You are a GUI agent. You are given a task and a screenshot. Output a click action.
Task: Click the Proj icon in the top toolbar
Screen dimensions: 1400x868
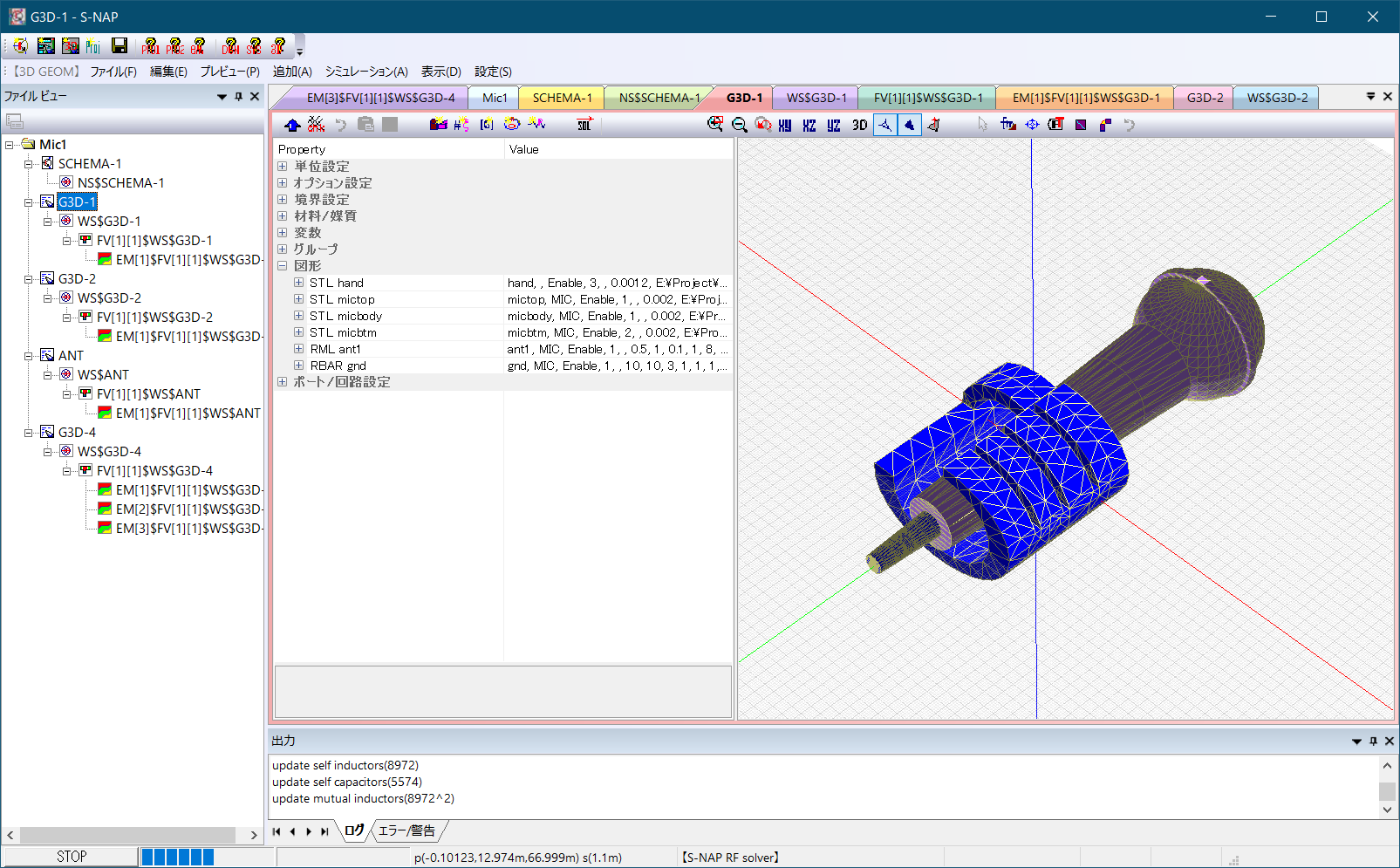[93, 46]
